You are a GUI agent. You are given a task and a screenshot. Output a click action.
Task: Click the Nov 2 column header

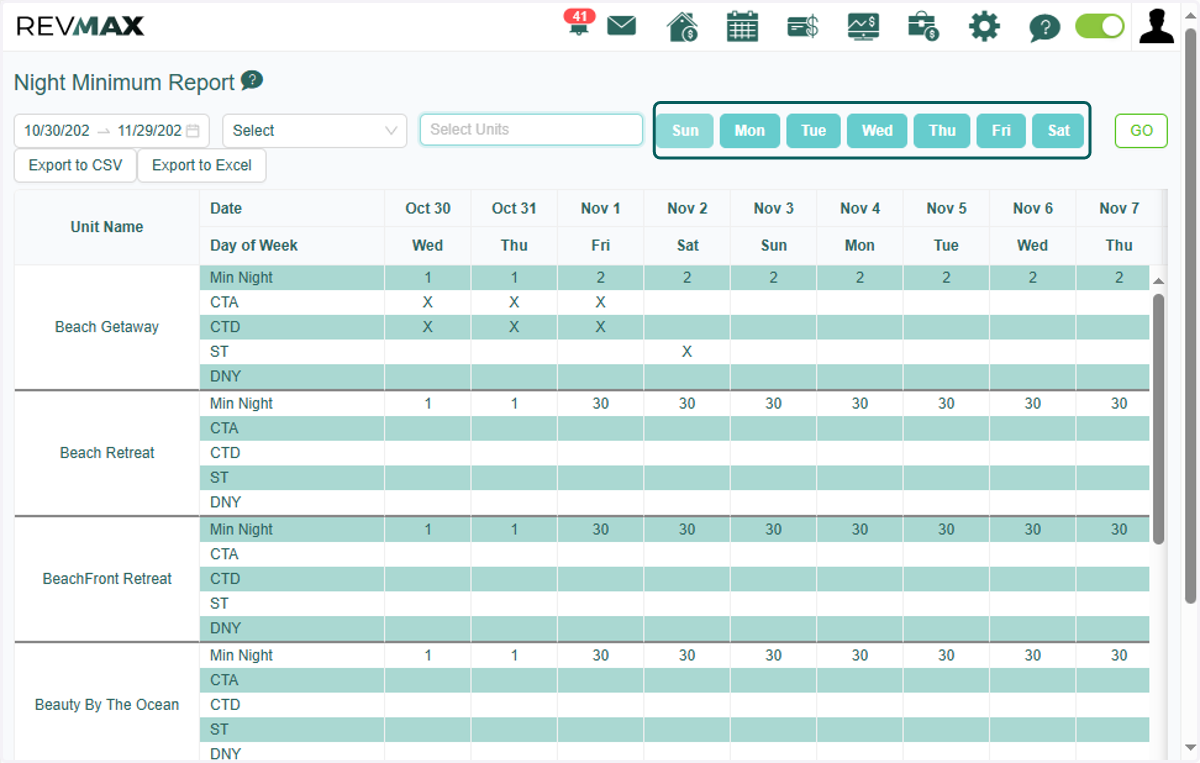coord(687,208)
